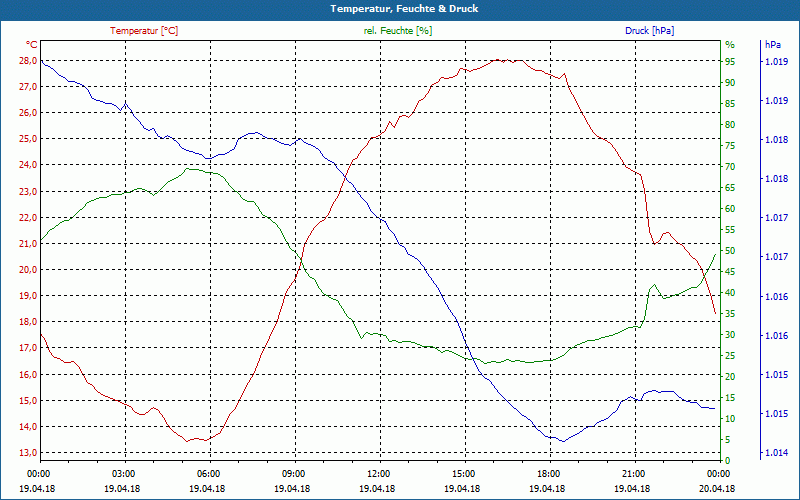Click the "10" humidity axis tick
This screenshot has height=500, width=800.
coord(730,419)
